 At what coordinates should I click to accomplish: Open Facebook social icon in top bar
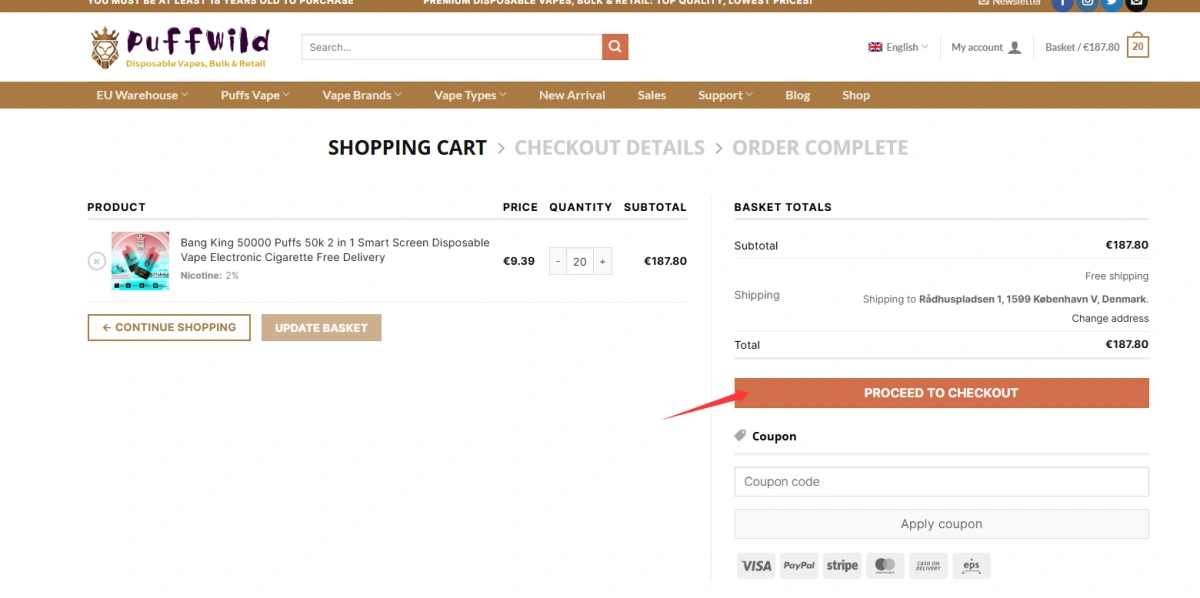pyautogui.click(x=1061, y=3)
